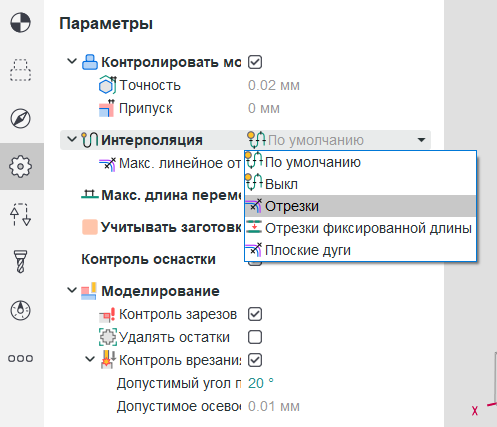Toggle Контроль врезания checkbox
Screen dimensions: 497x427
click(255, 360)
